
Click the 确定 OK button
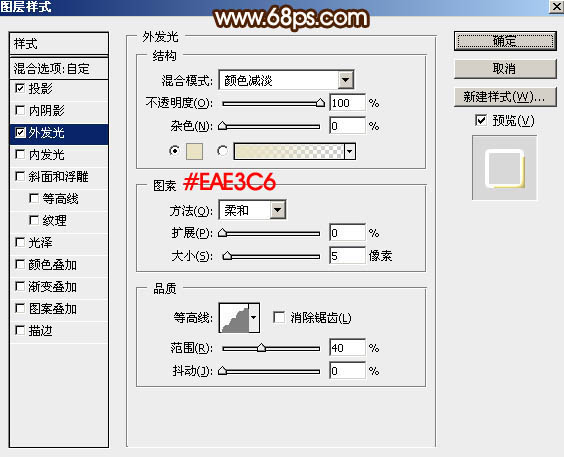(x=505, y=41)
